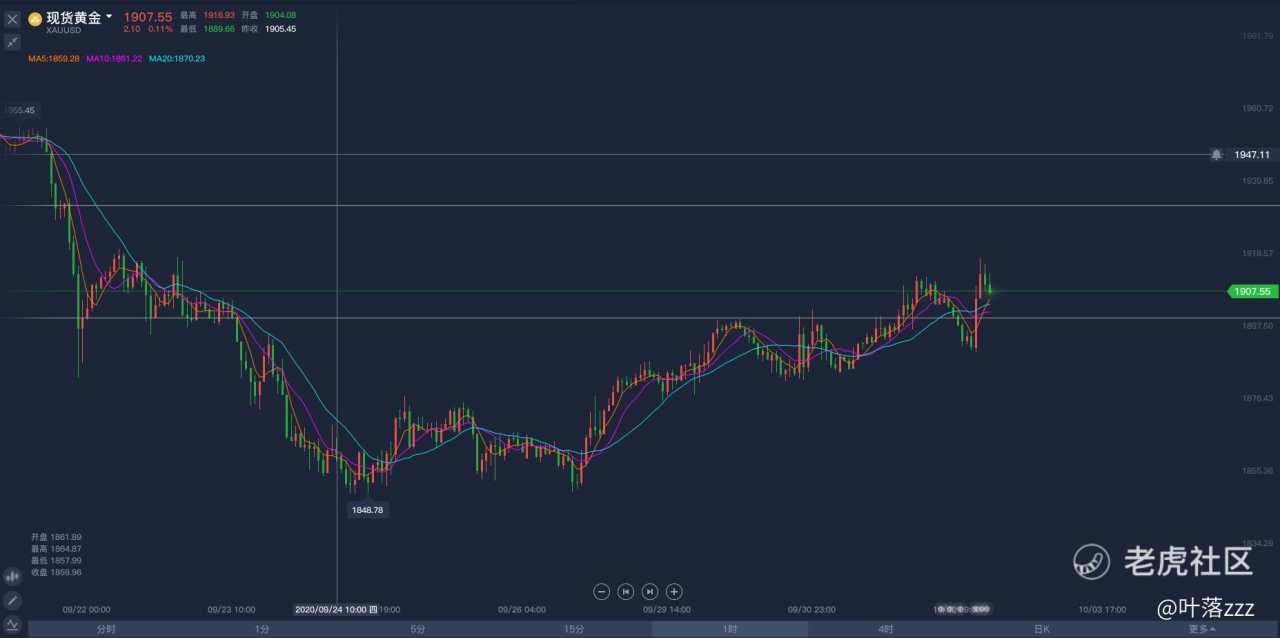Click the 1947.11 price alert label
This screenshot has width=1280, height=638.
click(1252, 154)
